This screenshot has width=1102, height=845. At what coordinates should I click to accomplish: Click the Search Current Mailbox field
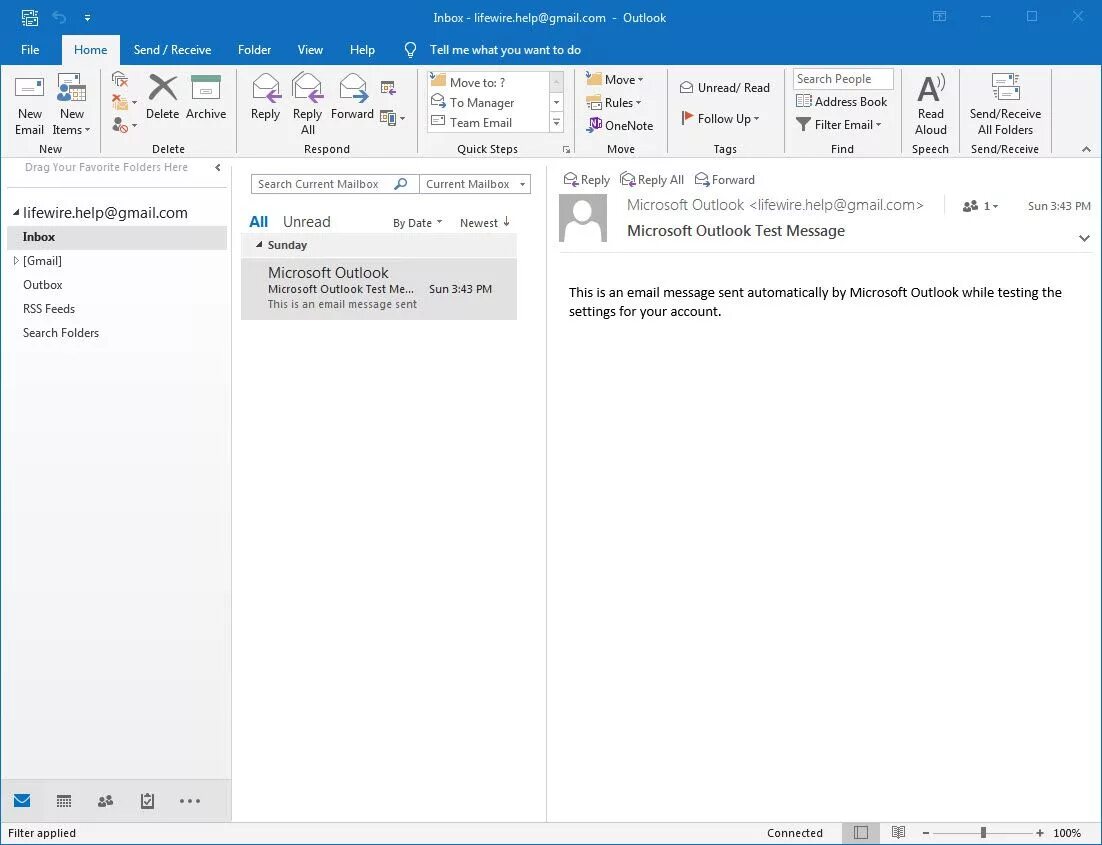335,183
